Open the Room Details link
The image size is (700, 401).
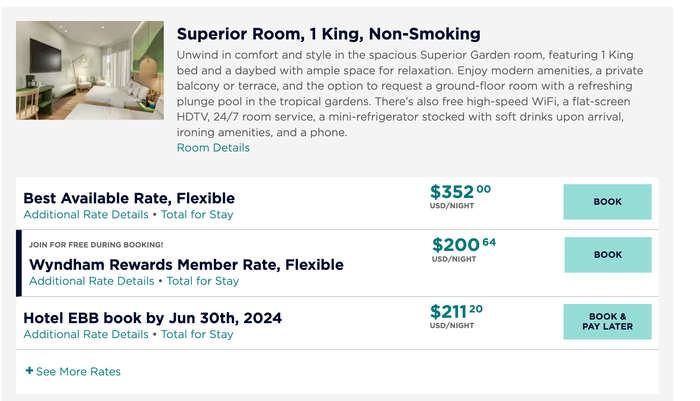213,148
